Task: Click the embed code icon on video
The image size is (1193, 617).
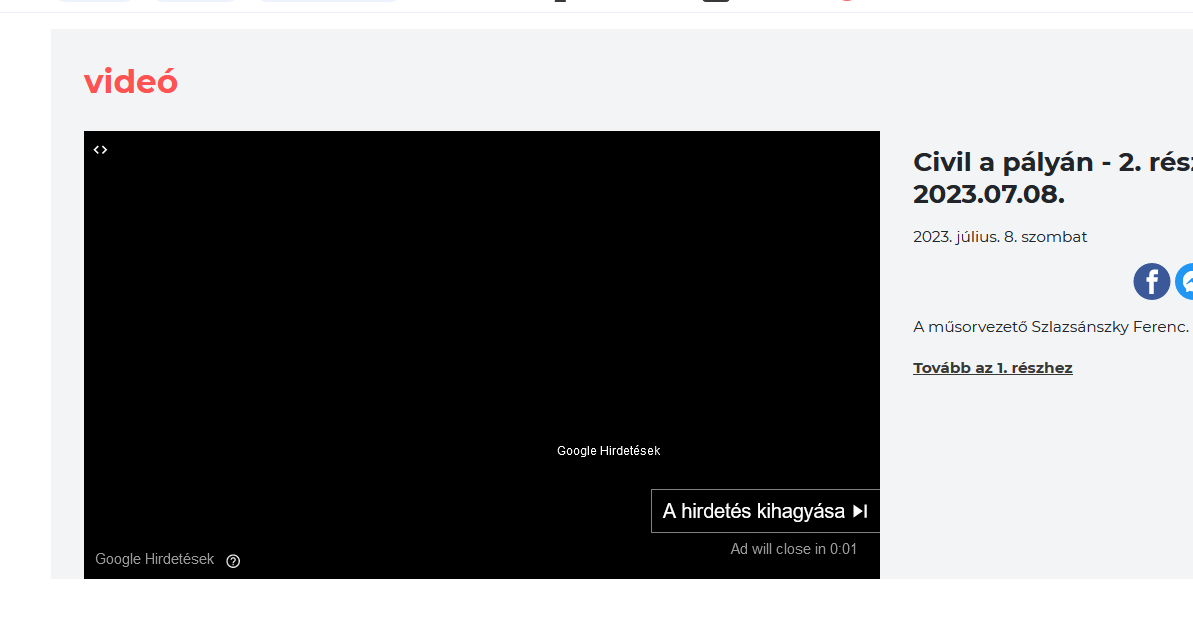Action: click(x=100, y=150)
